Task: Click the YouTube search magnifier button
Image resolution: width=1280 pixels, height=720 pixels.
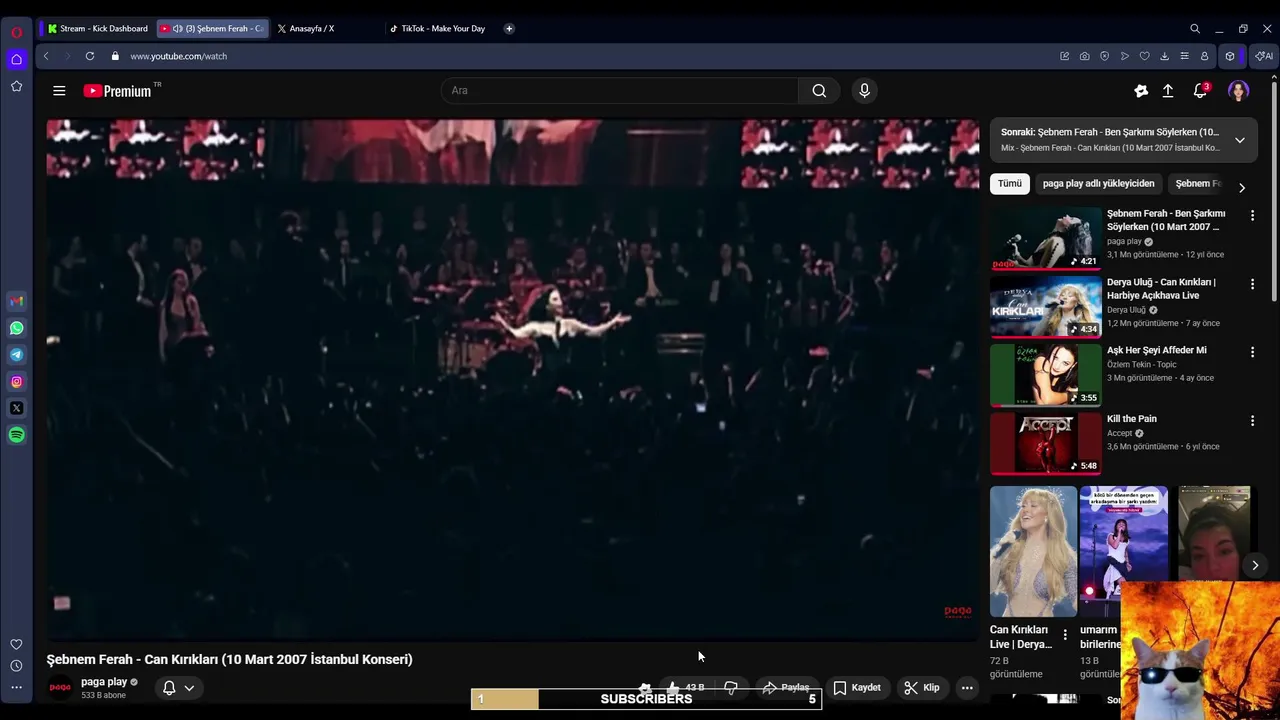Action: click(x=819, y=91)
